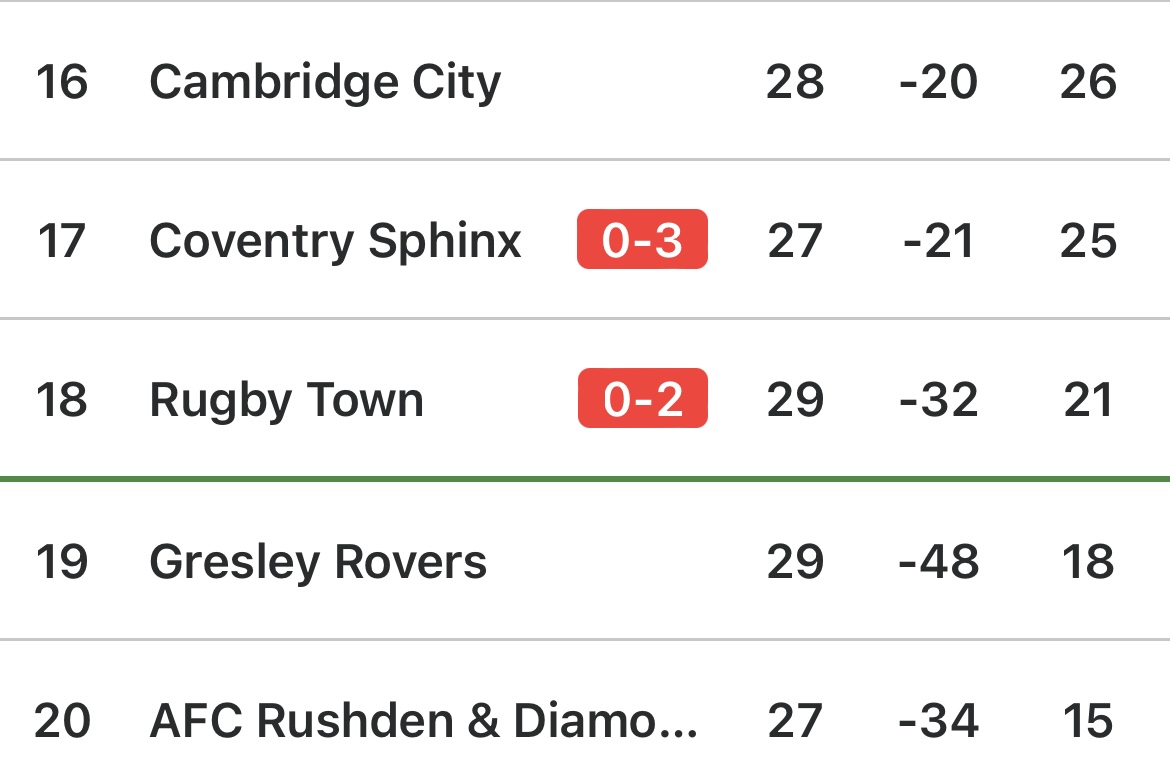Screen dimensions: 1170x775
Task: Click Gresley Rovers' goal difference of -48
Action: pos(938,561)
